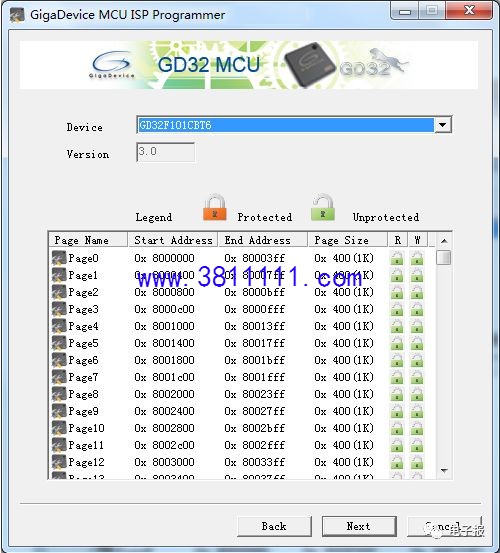Go to the Next step
The height and width of the screenshot is (553, 500).
pyautogui.click(x=359, y=527)
